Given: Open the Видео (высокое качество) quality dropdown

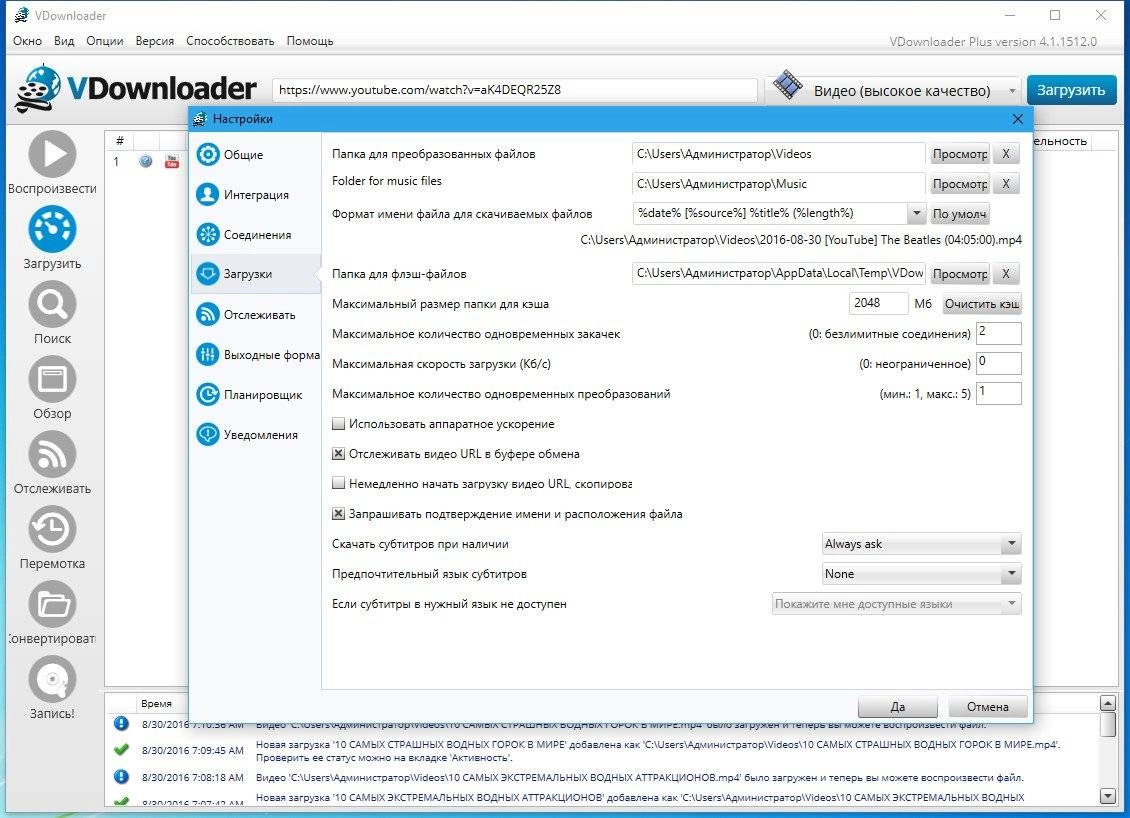Looking at the screenshot, I should click(x=895, y=91).
